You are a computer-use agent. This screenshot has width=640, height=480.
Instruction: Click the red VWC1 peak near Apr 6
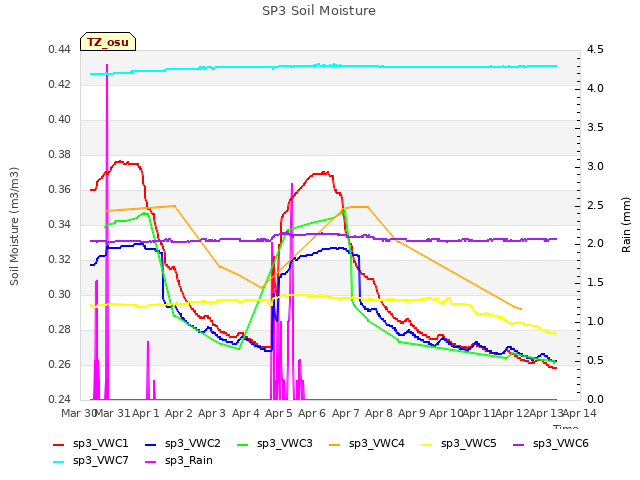(x=325, y=173)
